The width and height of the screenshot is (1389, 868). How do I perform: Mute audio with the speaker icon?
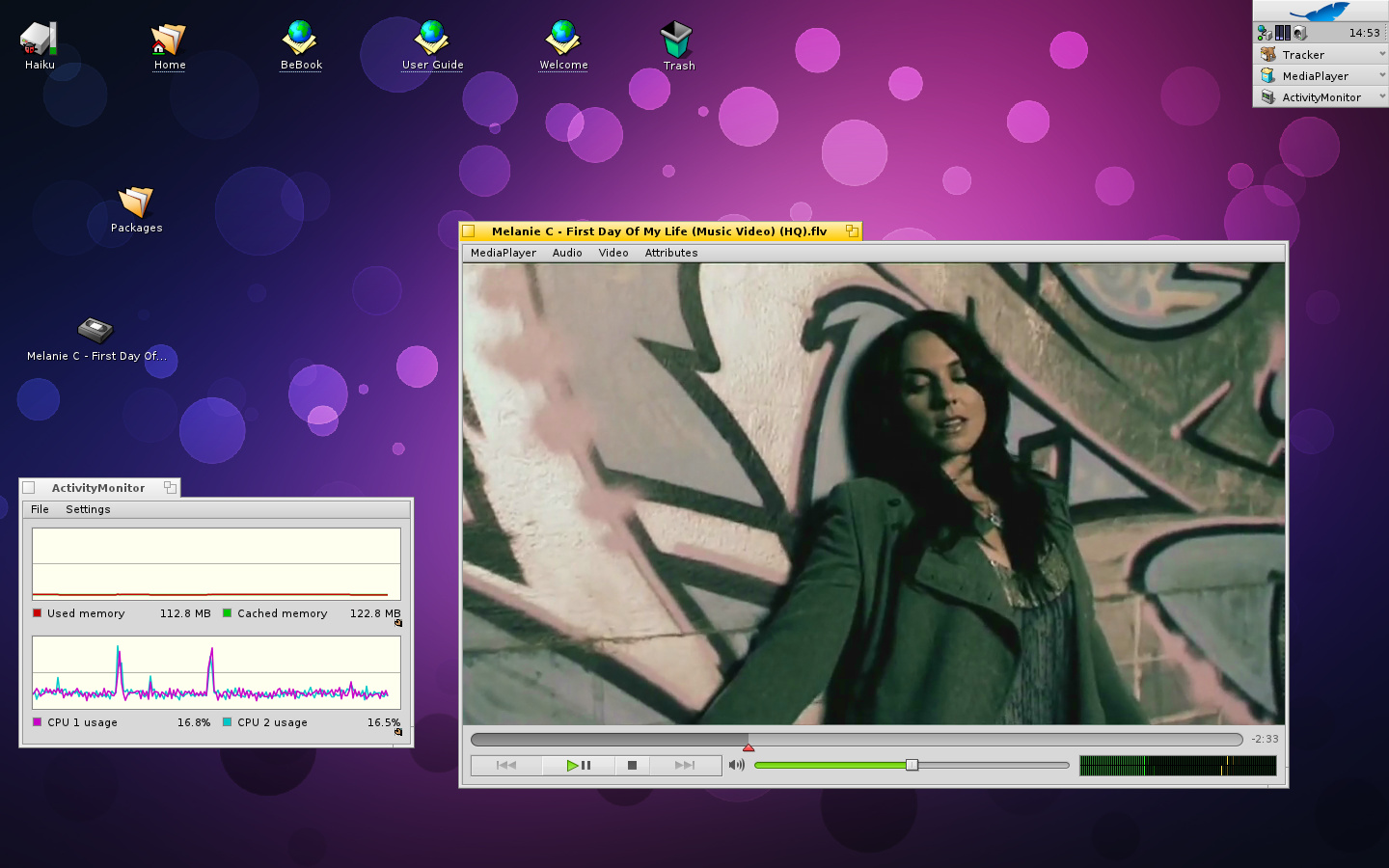[x=737, y=765]
